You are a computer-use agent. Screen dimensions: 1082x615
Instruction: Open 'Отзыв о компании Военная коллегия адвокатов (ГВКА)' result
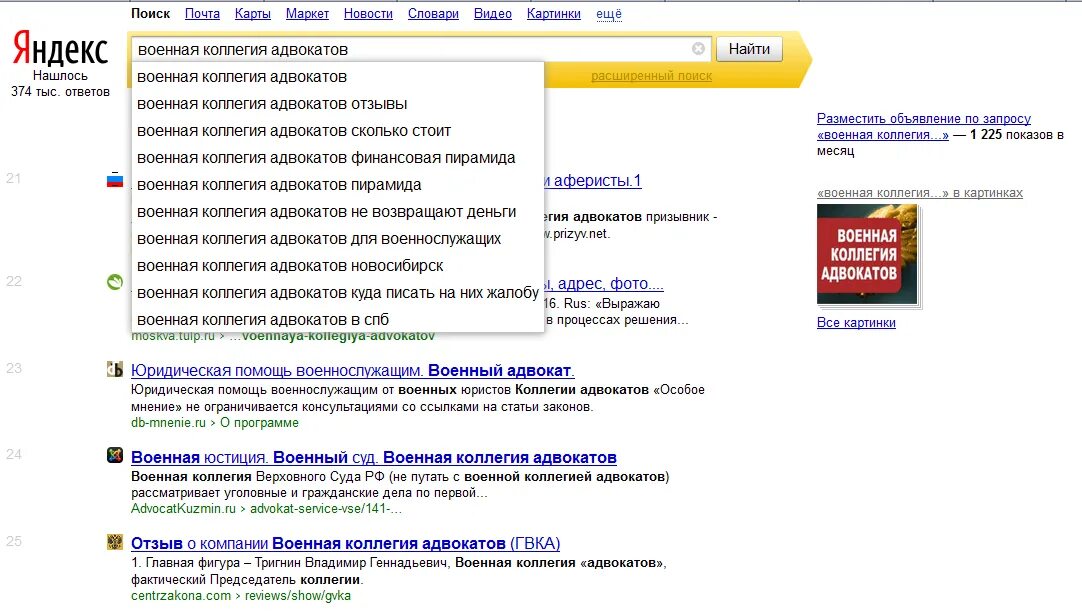tap(345, 543)
